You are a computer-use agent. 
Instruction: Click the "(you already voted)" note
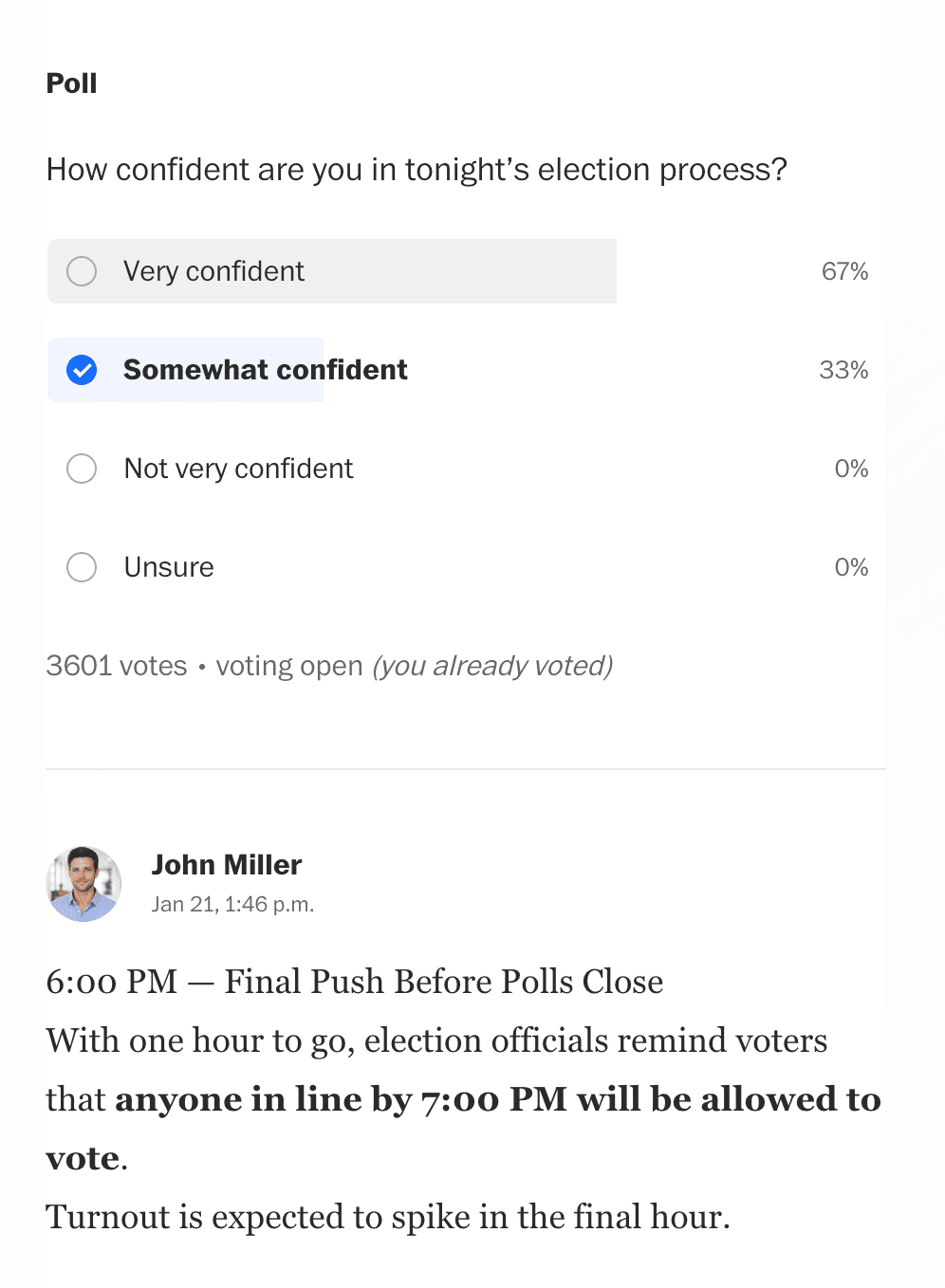492,666
